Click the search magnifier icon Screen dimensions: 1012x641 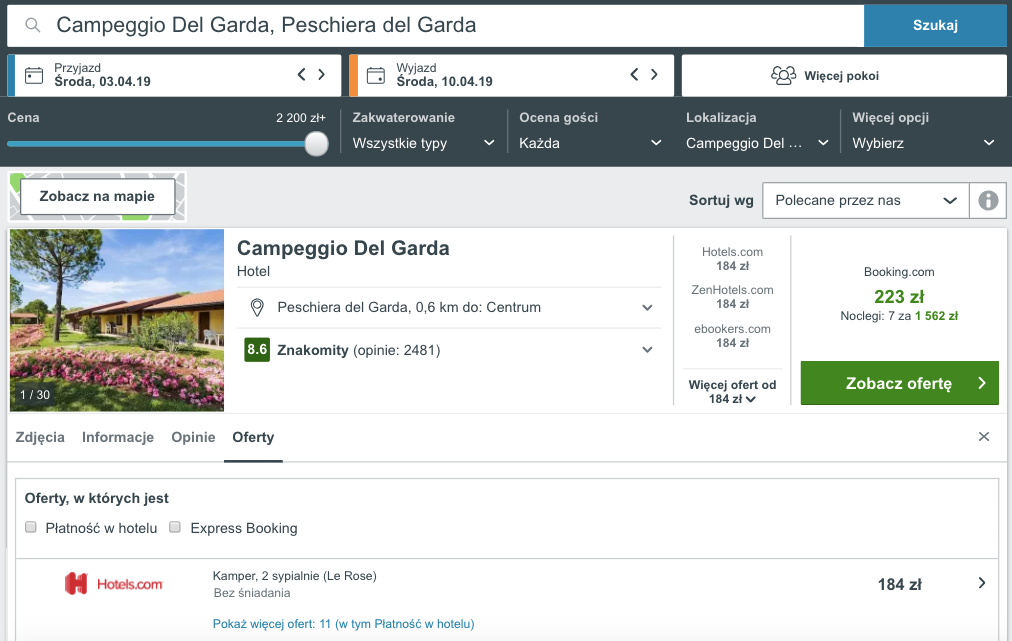tap(32, 25)
